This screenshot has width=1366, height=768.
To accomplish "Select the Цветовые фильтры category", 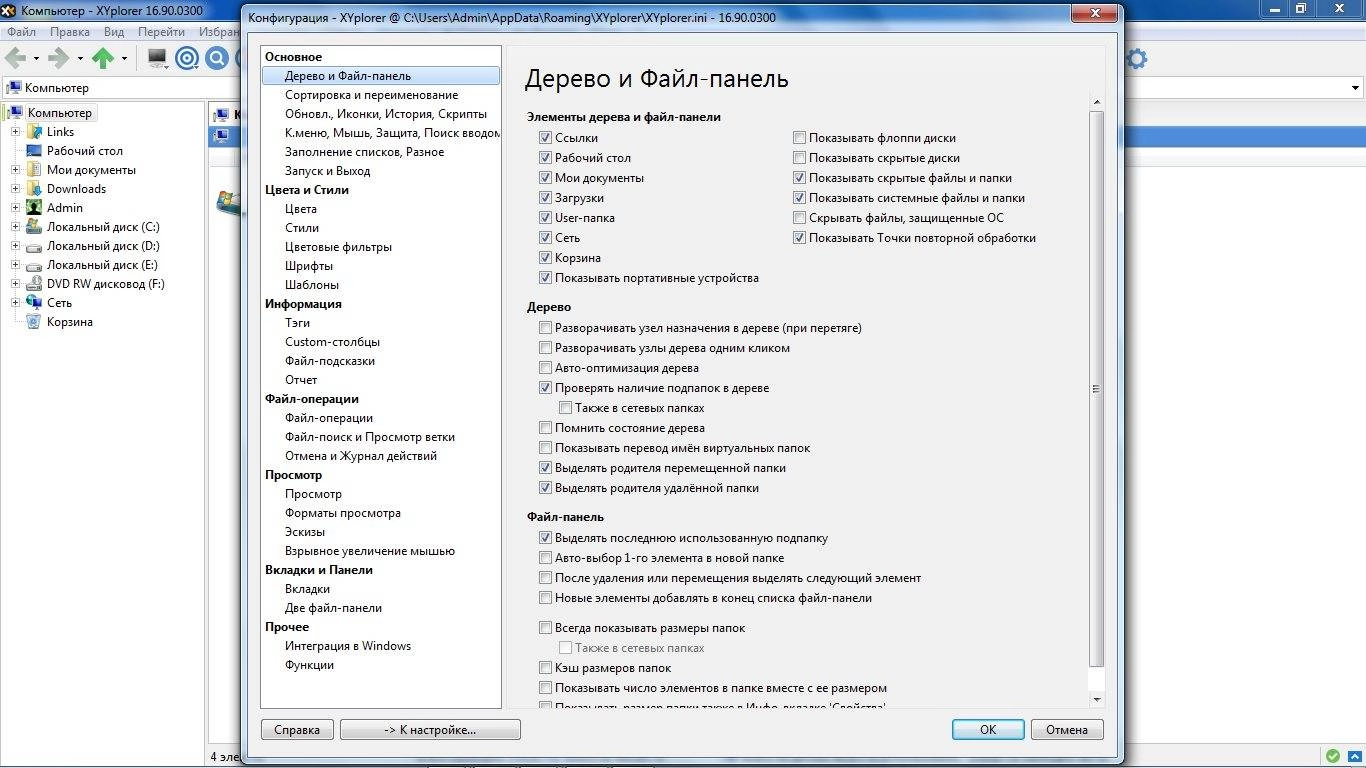I will tap(338, 247).
